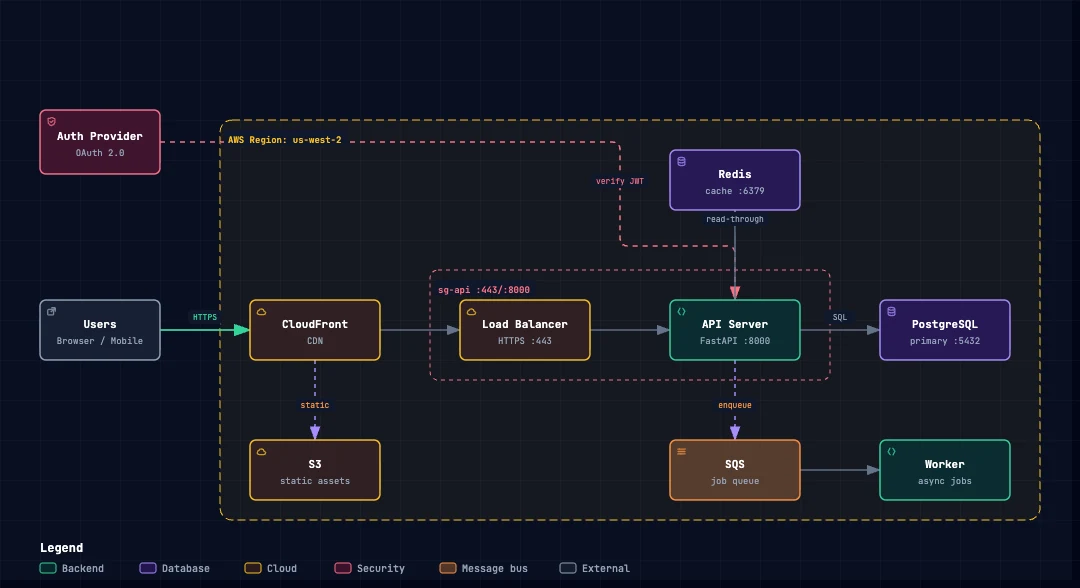Click the 'OAuth 2.0' subtitle text
Screen dimensions: 1080x588
100,153
